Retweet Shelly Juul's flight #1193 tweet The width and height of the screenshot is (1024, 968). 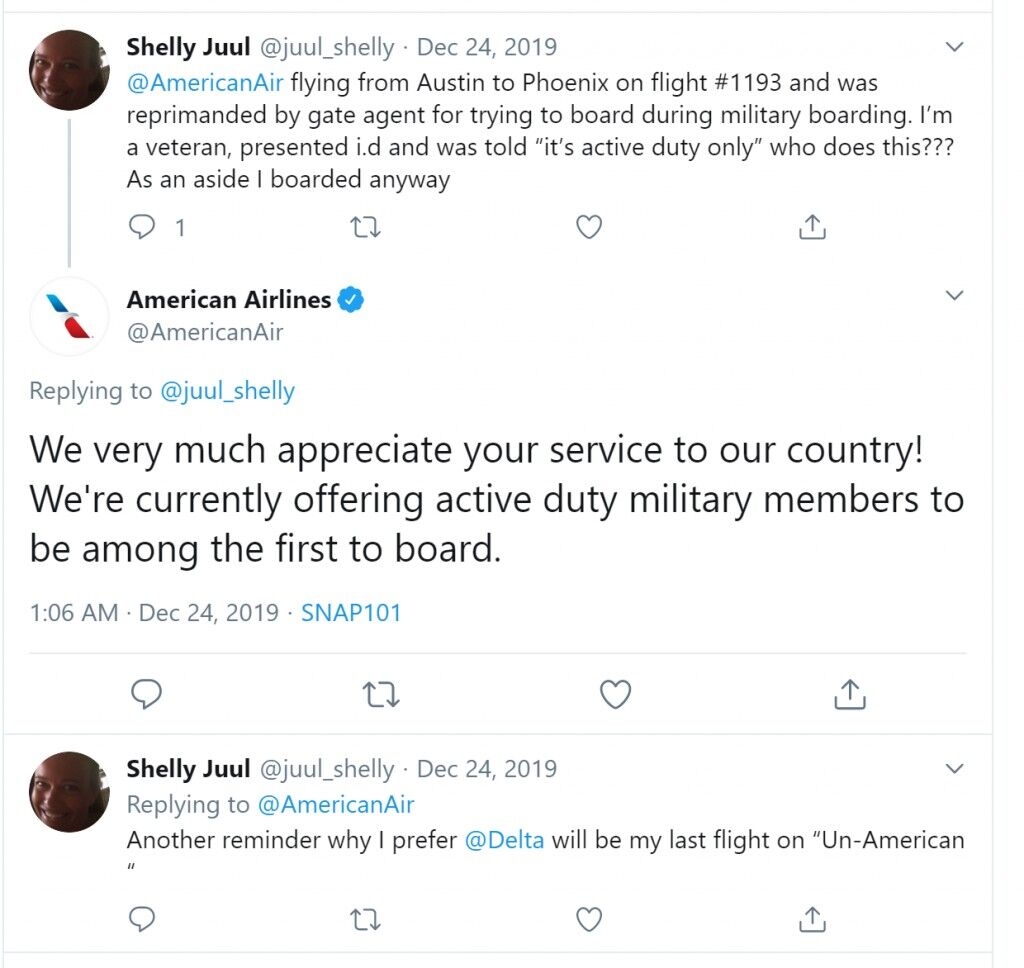pyautogui.click(x=365, y=227)
